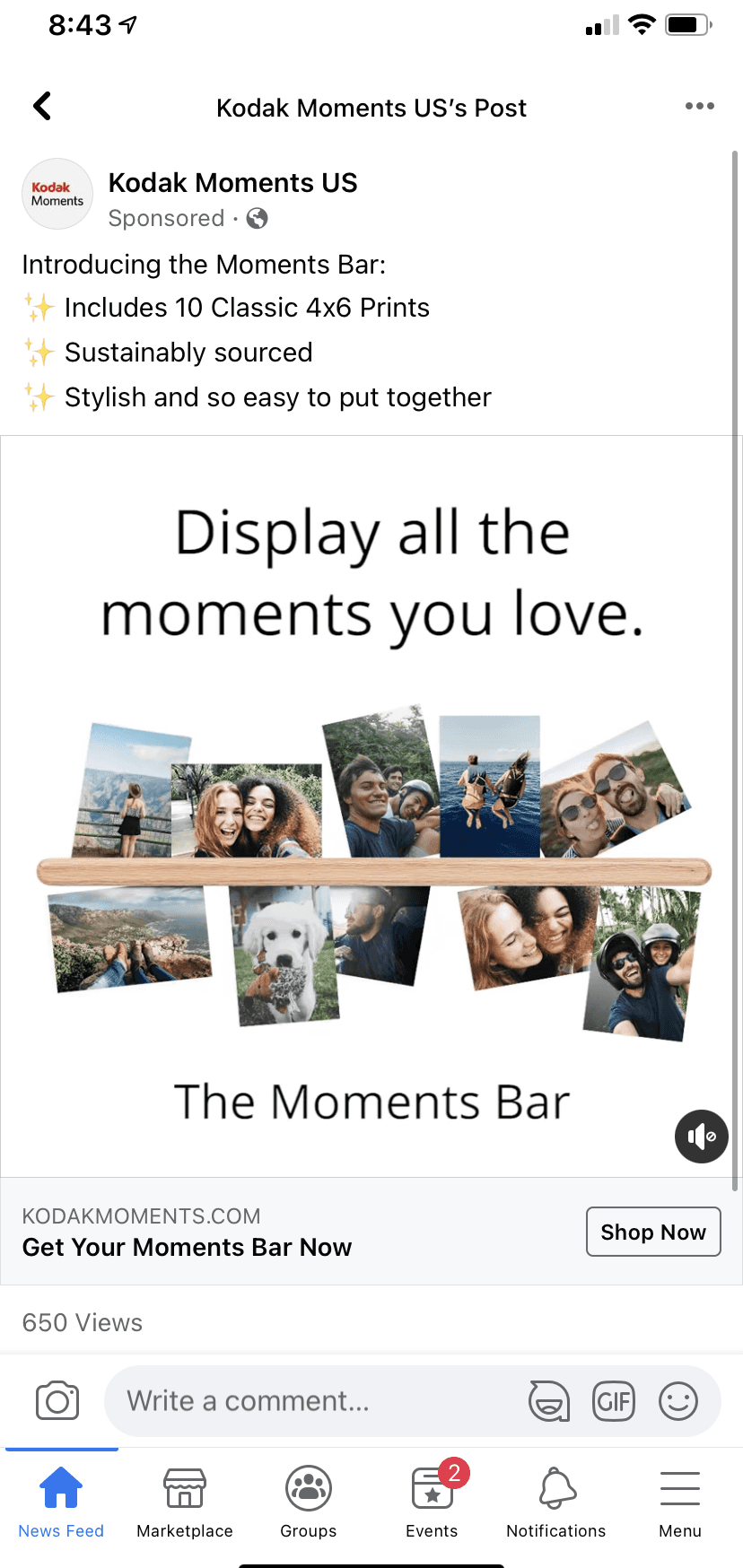Tap the sticker icon in comment box
Image resolution: width=743 pixels, height=1568 pixels.
[548, 1401]
